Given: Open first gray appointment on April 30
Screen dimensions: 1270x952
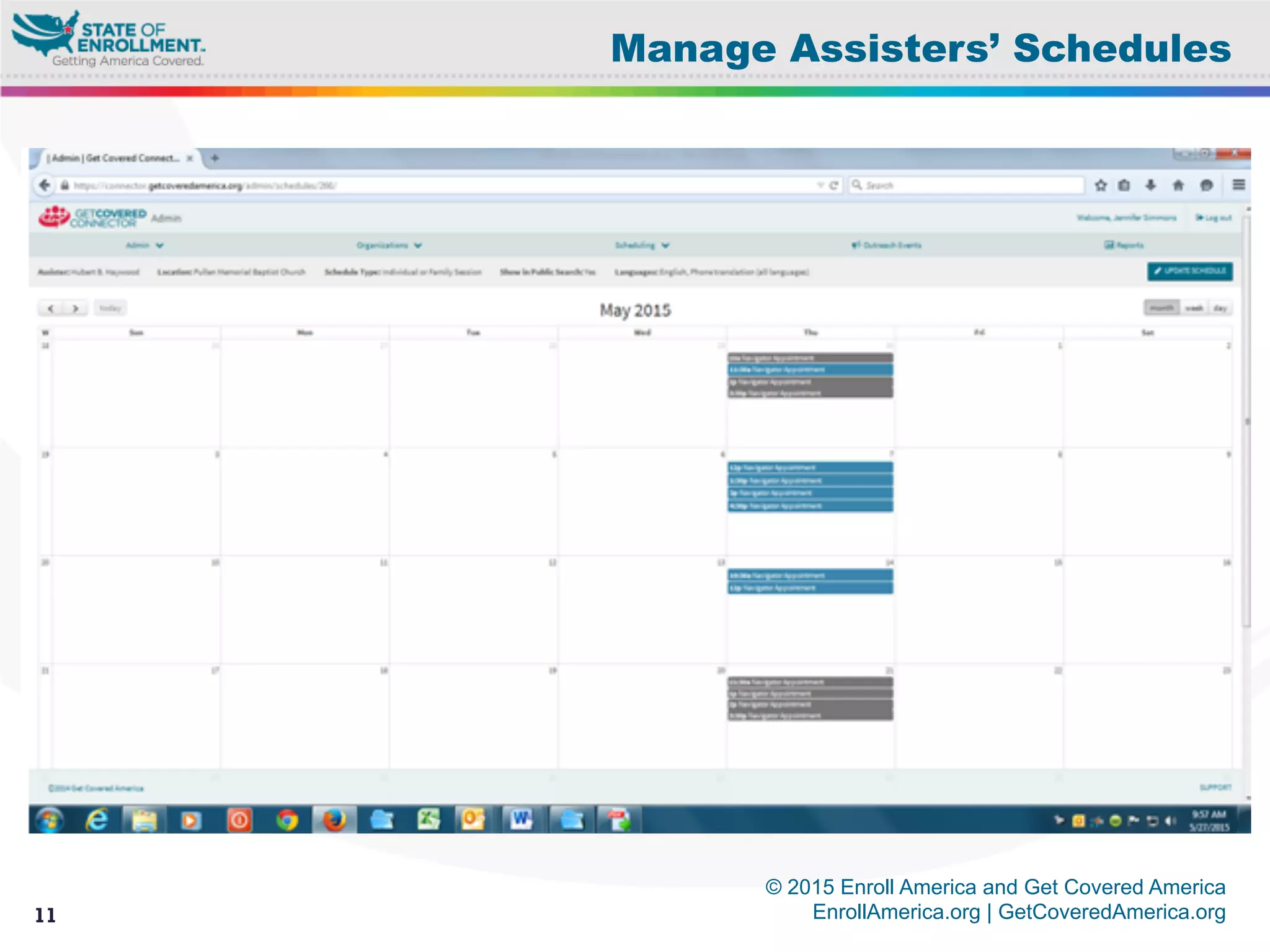Looking at the screenshot, I should pos(810,358).
